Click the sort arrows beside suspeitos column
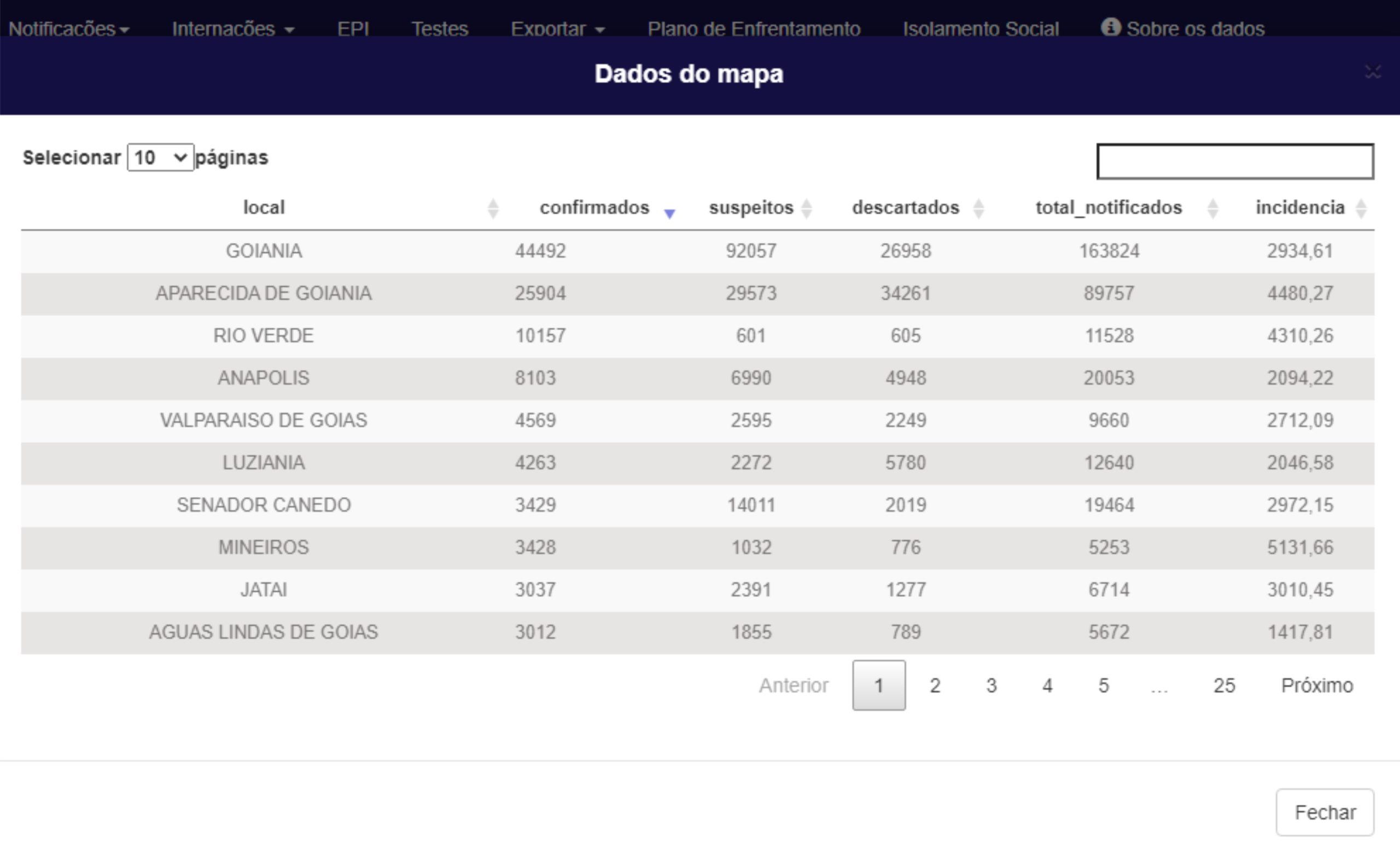This screenshot has height=861, width=1400. [806, 209]
